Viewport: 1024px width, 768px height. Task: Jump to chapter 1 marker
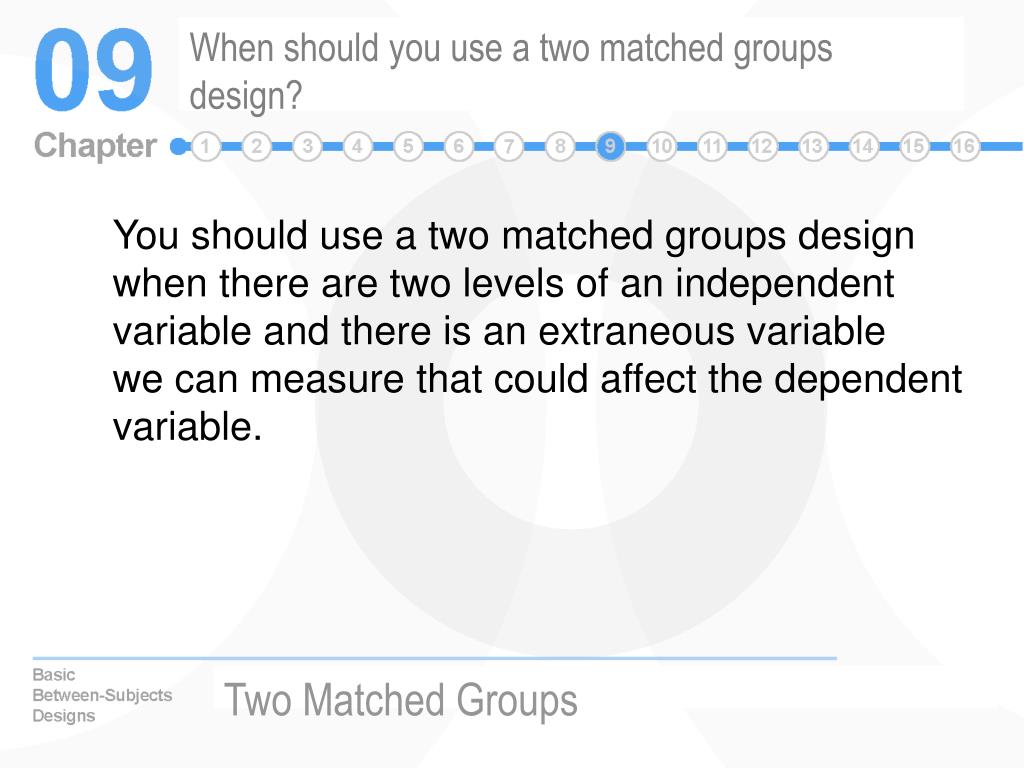(206, 146)
